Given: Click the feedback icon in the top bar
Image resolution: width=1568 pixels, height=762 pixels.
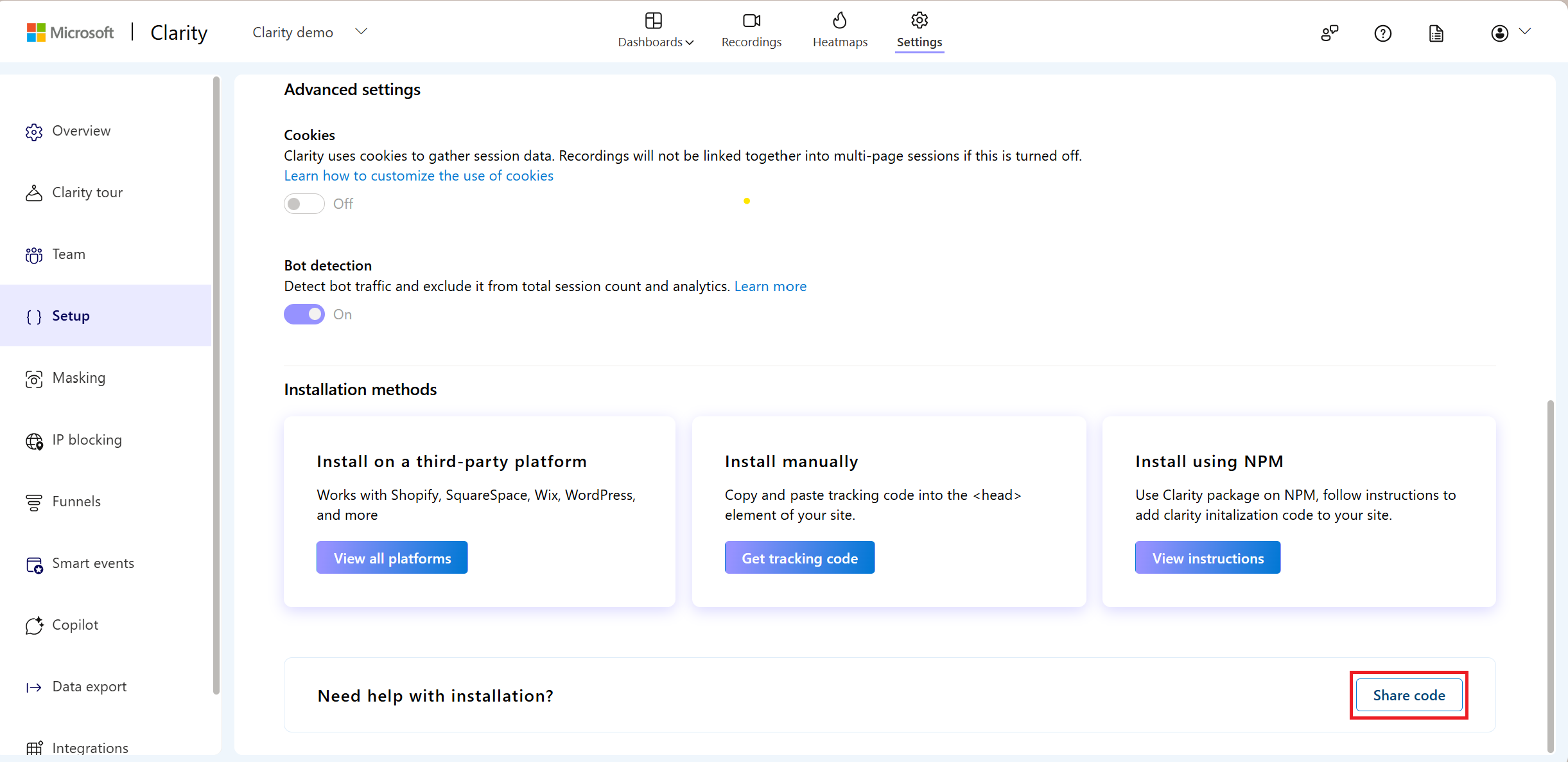Looking at the screenshot, I should click(x=1329, y=33).
